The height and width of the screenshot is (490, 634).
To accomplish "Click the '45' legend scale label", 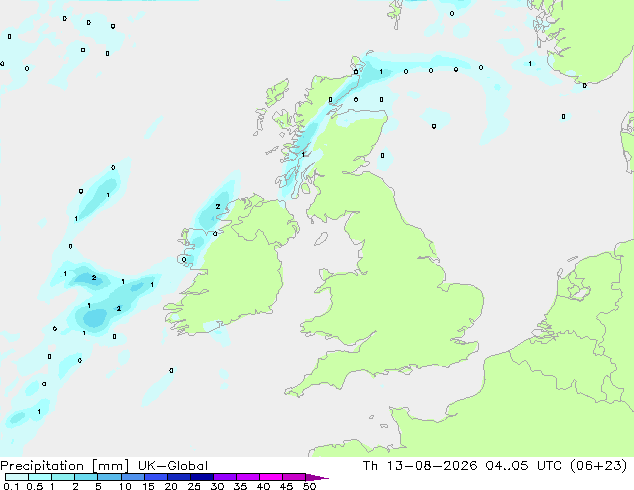I will (286, 486).
